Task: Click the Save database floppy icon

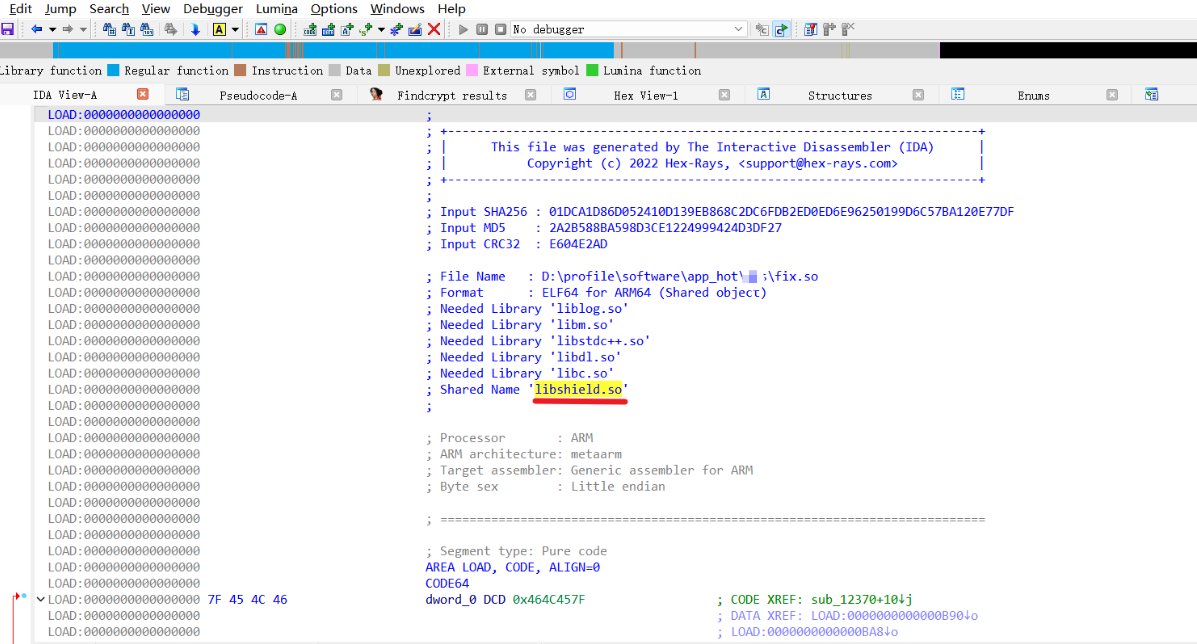Action: (8, 29)
